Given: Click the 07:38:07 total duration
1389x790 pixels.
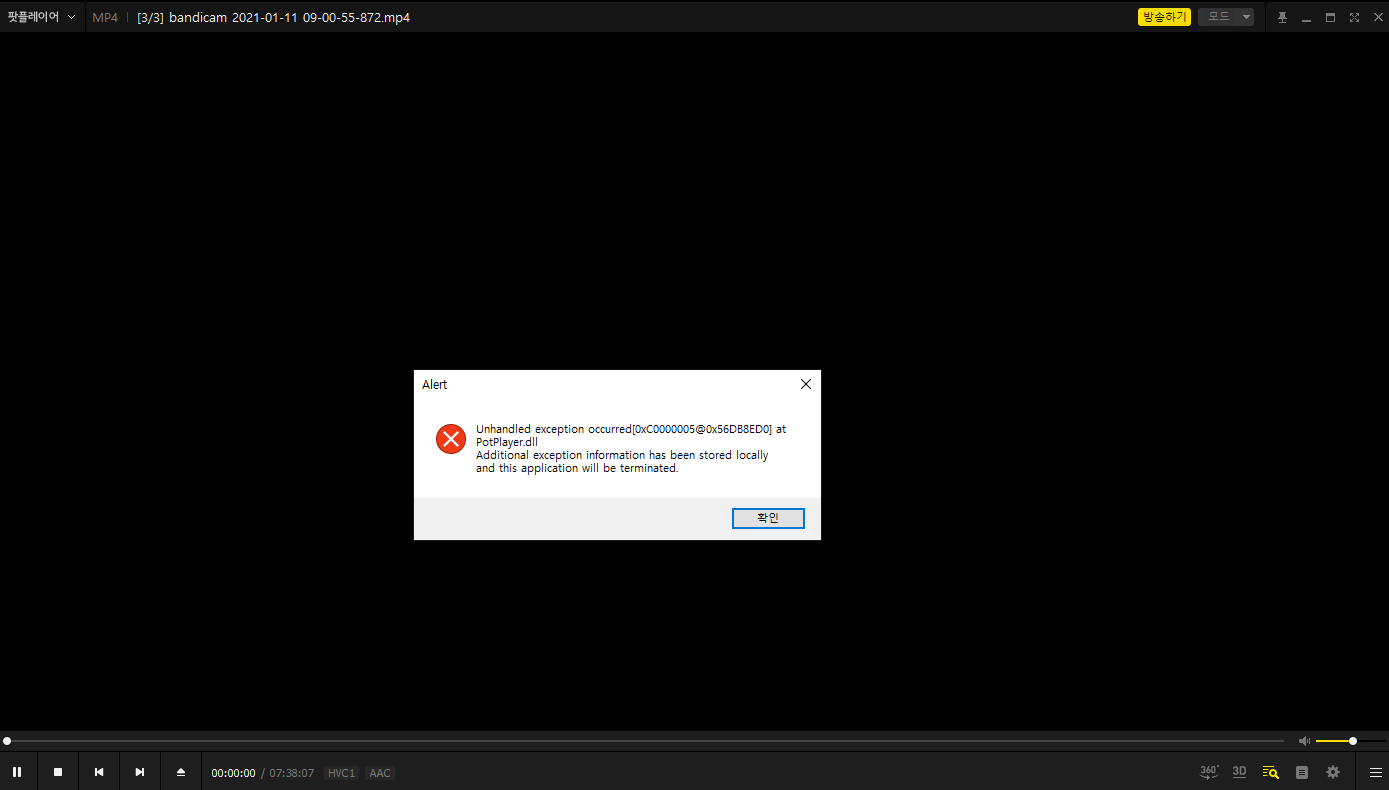Looking at the screenshot, I should pyautogui.click(x=292, y=773).
